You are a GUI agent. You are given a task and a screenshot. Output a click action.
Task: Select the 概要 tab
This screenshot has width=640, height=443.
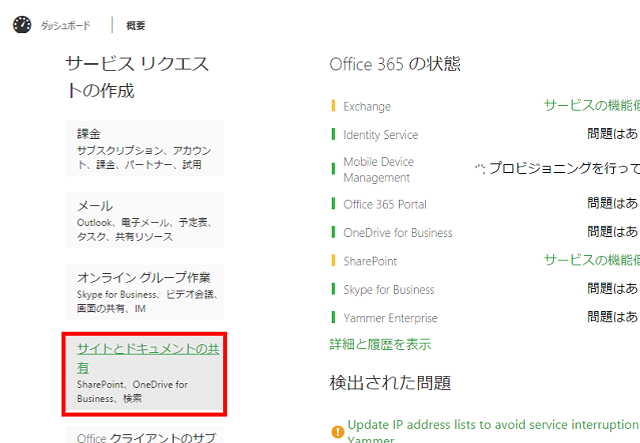coord(136,26)
